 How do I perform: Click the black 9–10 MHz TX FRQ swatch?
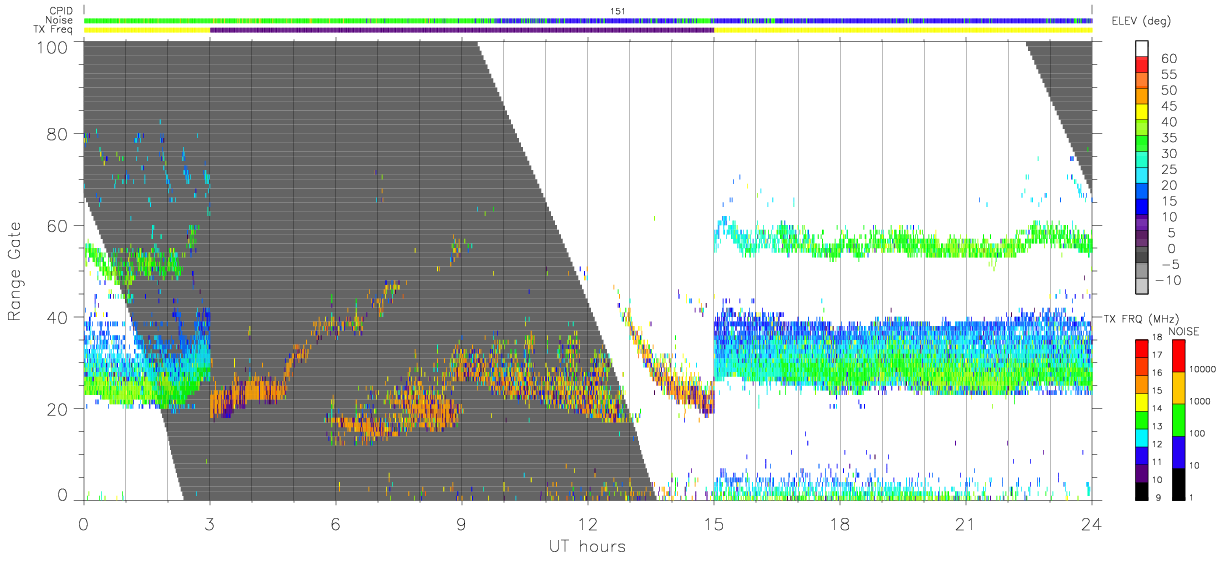(x=1143, y=491)
